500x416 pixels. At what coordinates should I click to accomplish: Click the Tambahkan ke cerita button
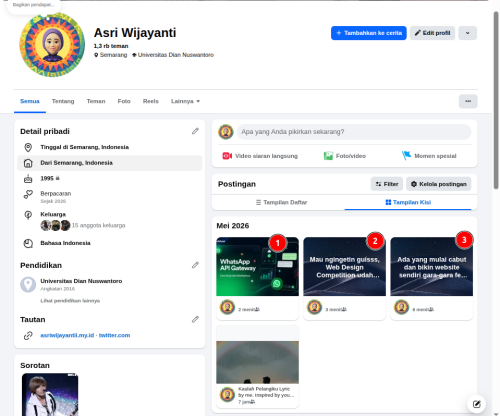pyautogui.click(x=369, y=33)
